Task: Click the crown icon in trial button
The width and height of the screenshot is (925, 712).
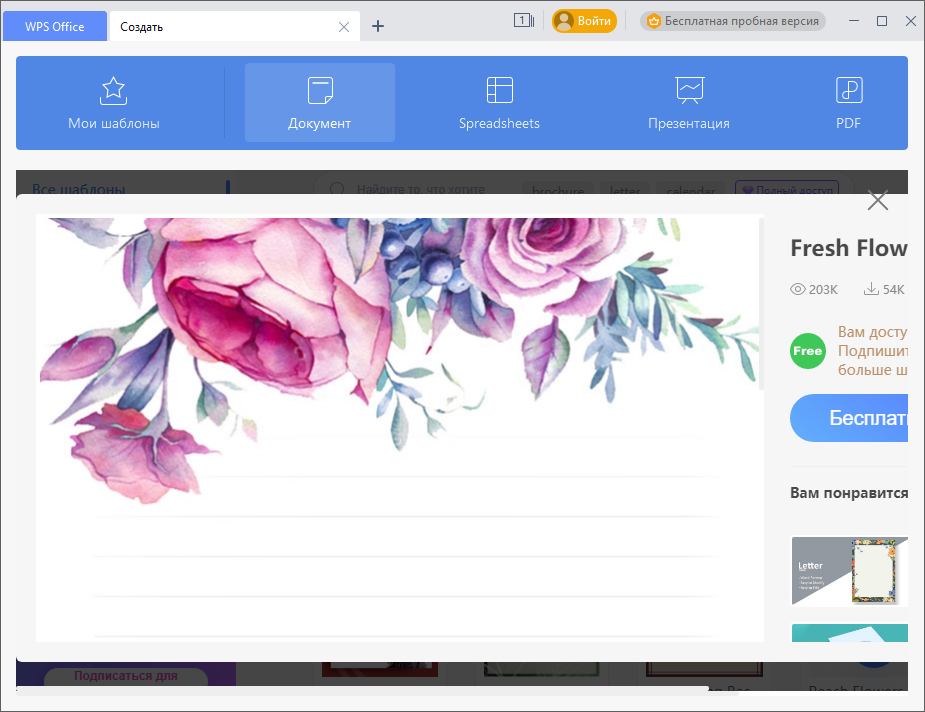Action: tap(654, 21)
